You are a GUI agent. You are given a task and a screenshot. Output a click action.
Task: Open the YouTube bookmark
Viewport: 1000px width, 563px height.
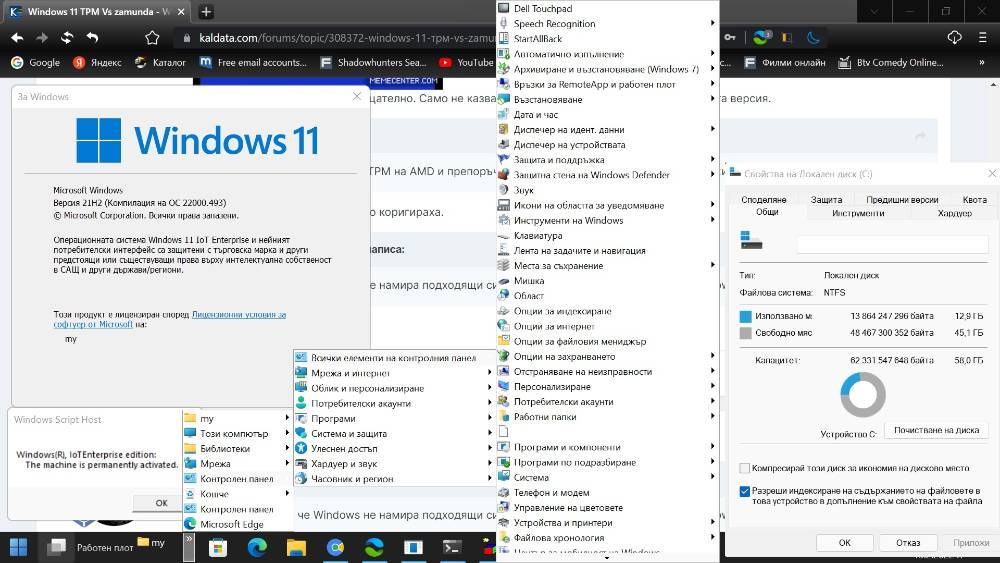coord(466,62)
